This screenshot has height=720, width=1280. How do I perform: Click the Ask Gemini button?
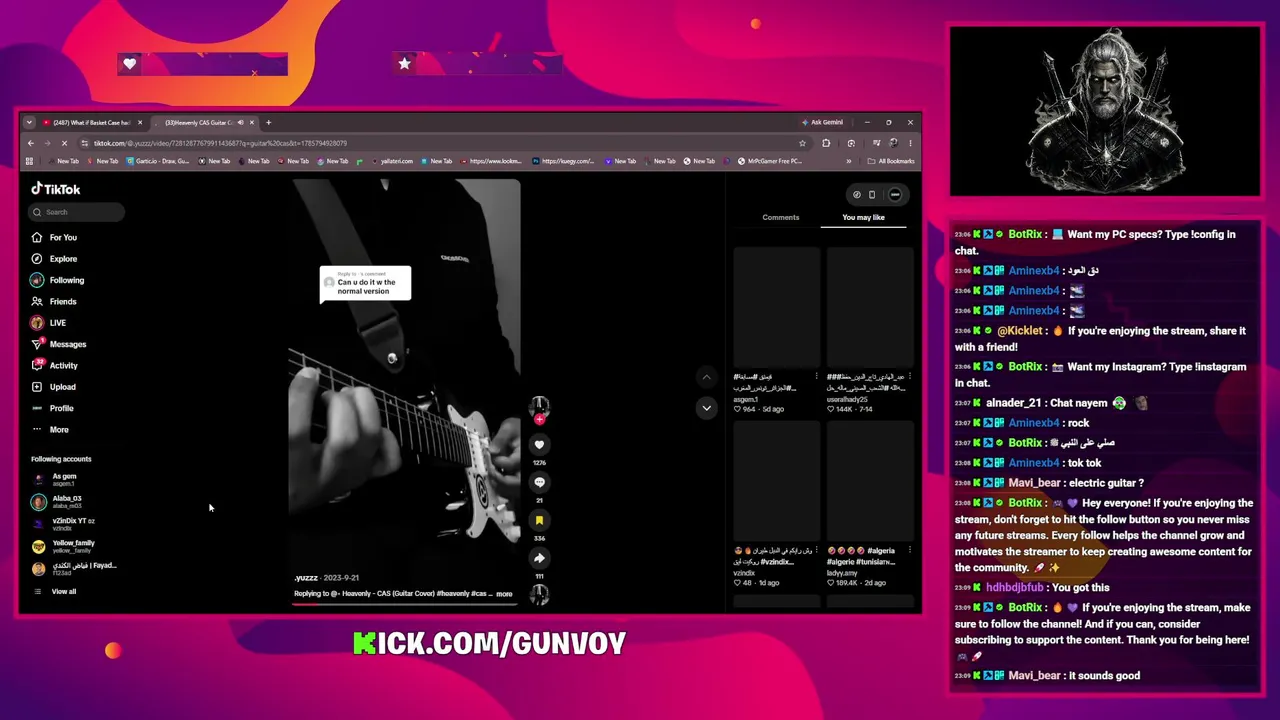[x=822, y=122]
